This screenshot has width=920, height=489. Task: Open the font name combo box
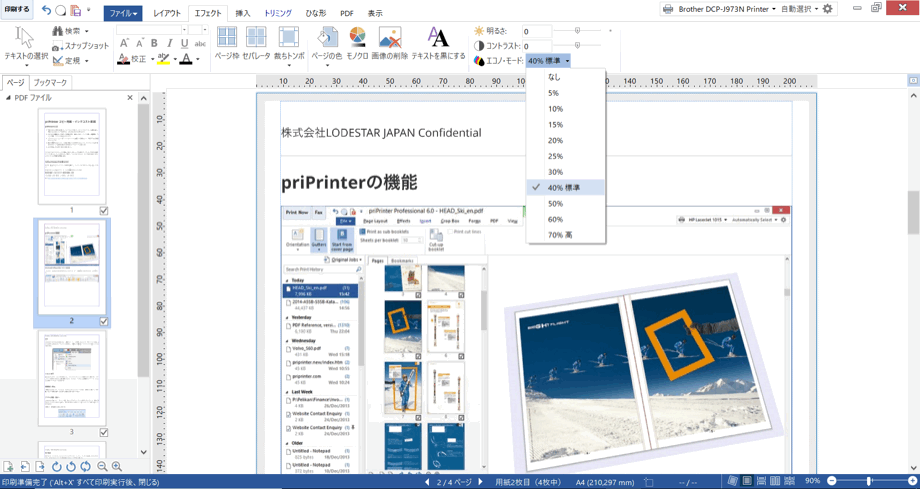click(151, 29)
